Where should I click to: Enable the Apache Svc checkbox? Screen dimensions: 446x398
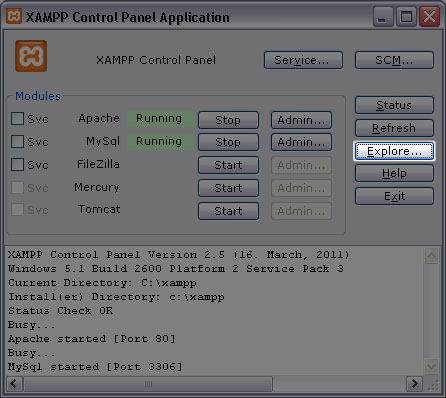(x=17, y=118)
